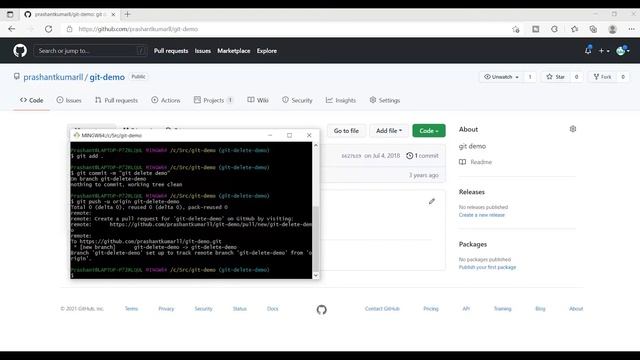Open the Add file dropdown

pos(389,131)
